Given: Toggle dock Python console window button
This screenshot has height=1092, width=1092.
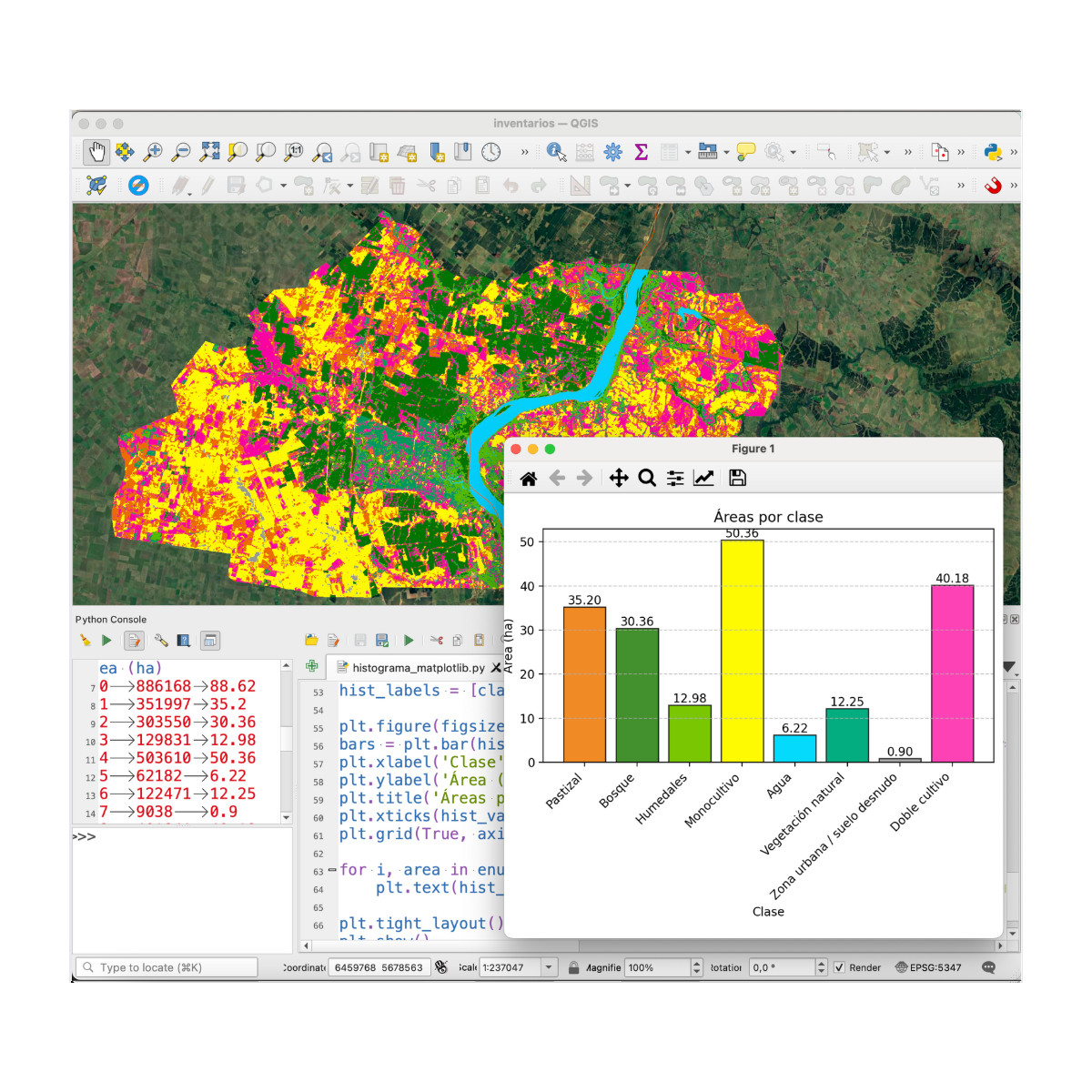Looking at the screenshot, I should [x=210, y=641].
